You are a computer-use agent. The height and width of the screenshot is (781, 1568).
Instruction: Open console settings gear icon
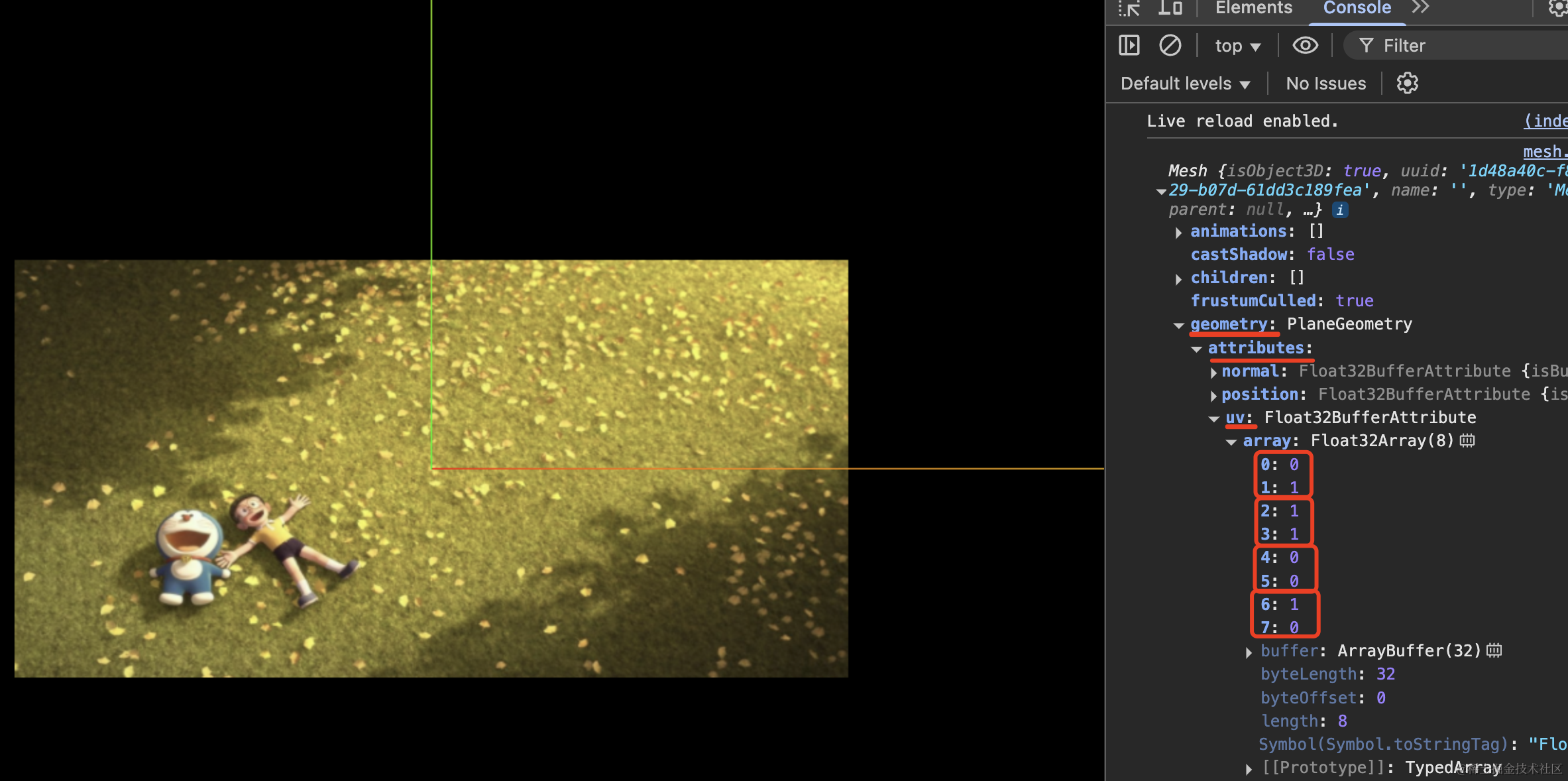click(x=1407, y=84)
